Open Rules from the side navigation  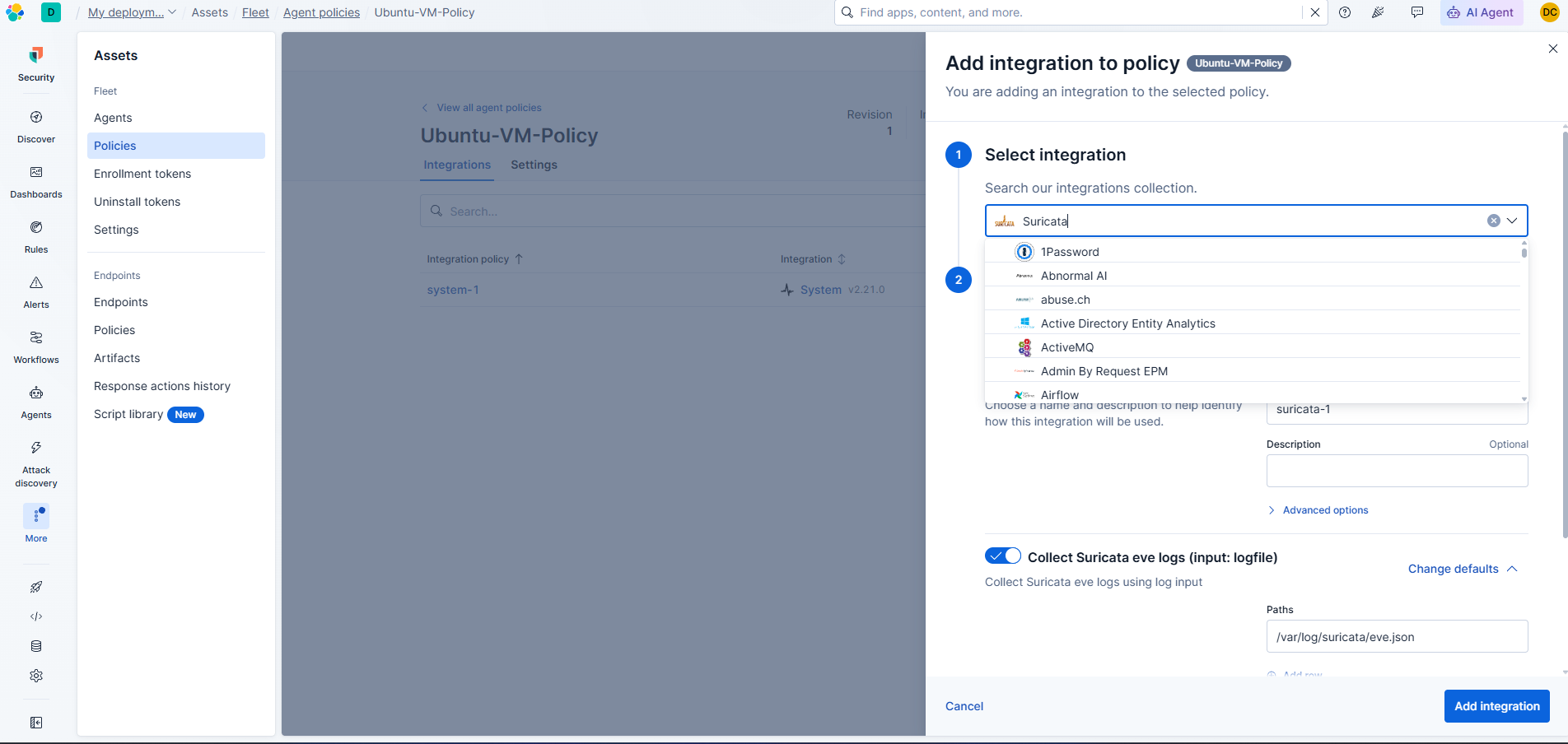pos(36,237)
